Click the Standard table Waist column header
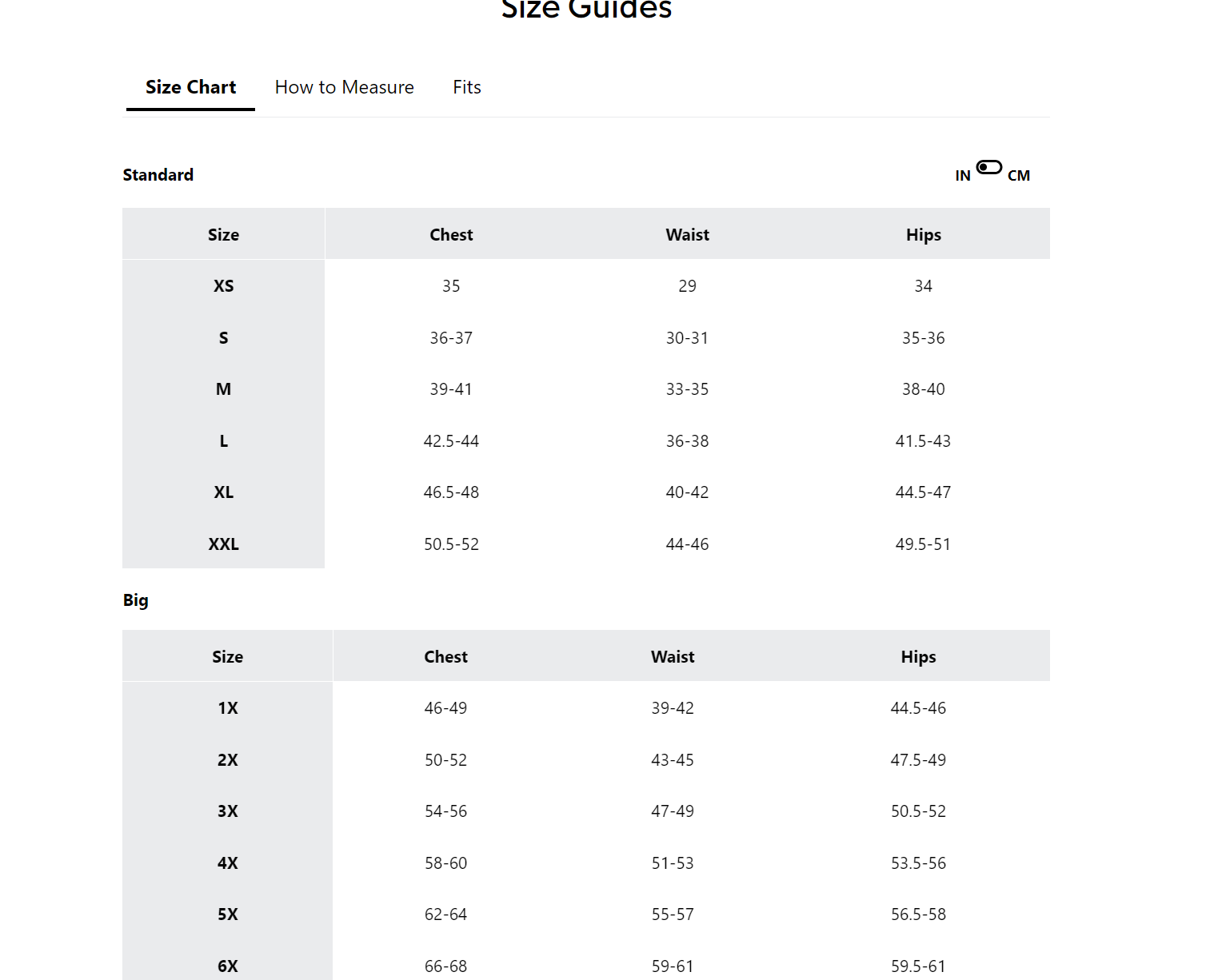The height and width of the screenshot is (980, 1214). point(687,235)
